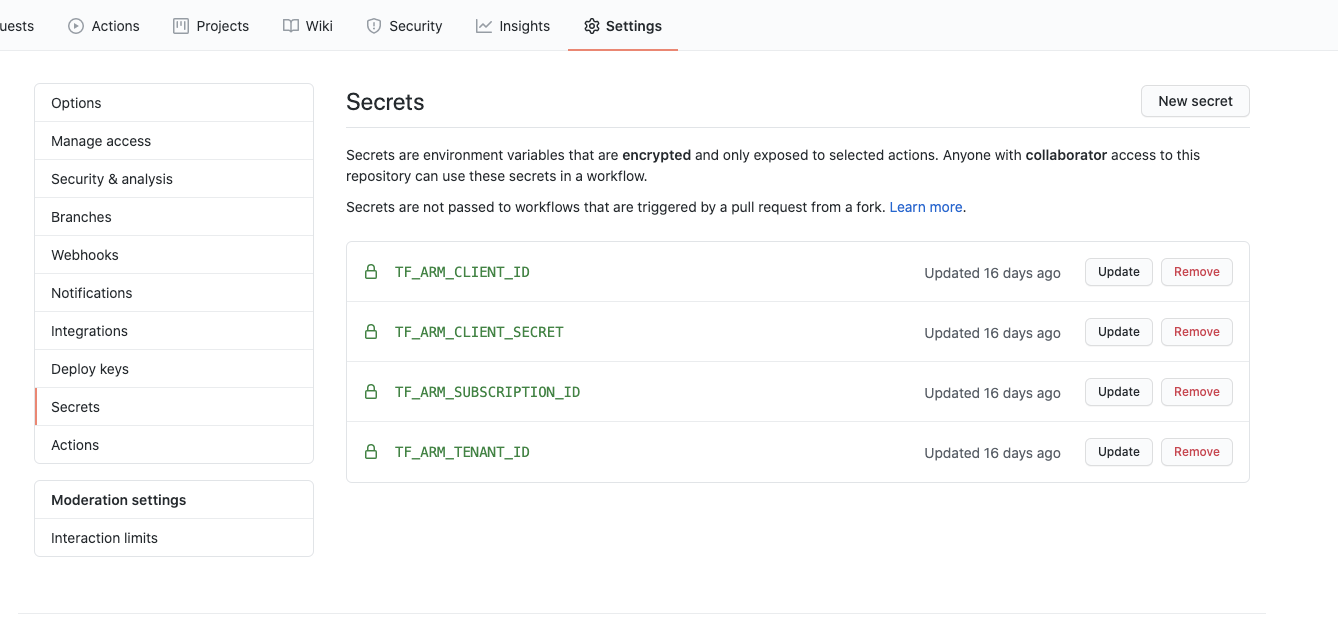This screenshot has height=625, width=1338.
Task: Open Interaction limits under Moderation settings
Action: pyautogui.click(x=105, y=538)
